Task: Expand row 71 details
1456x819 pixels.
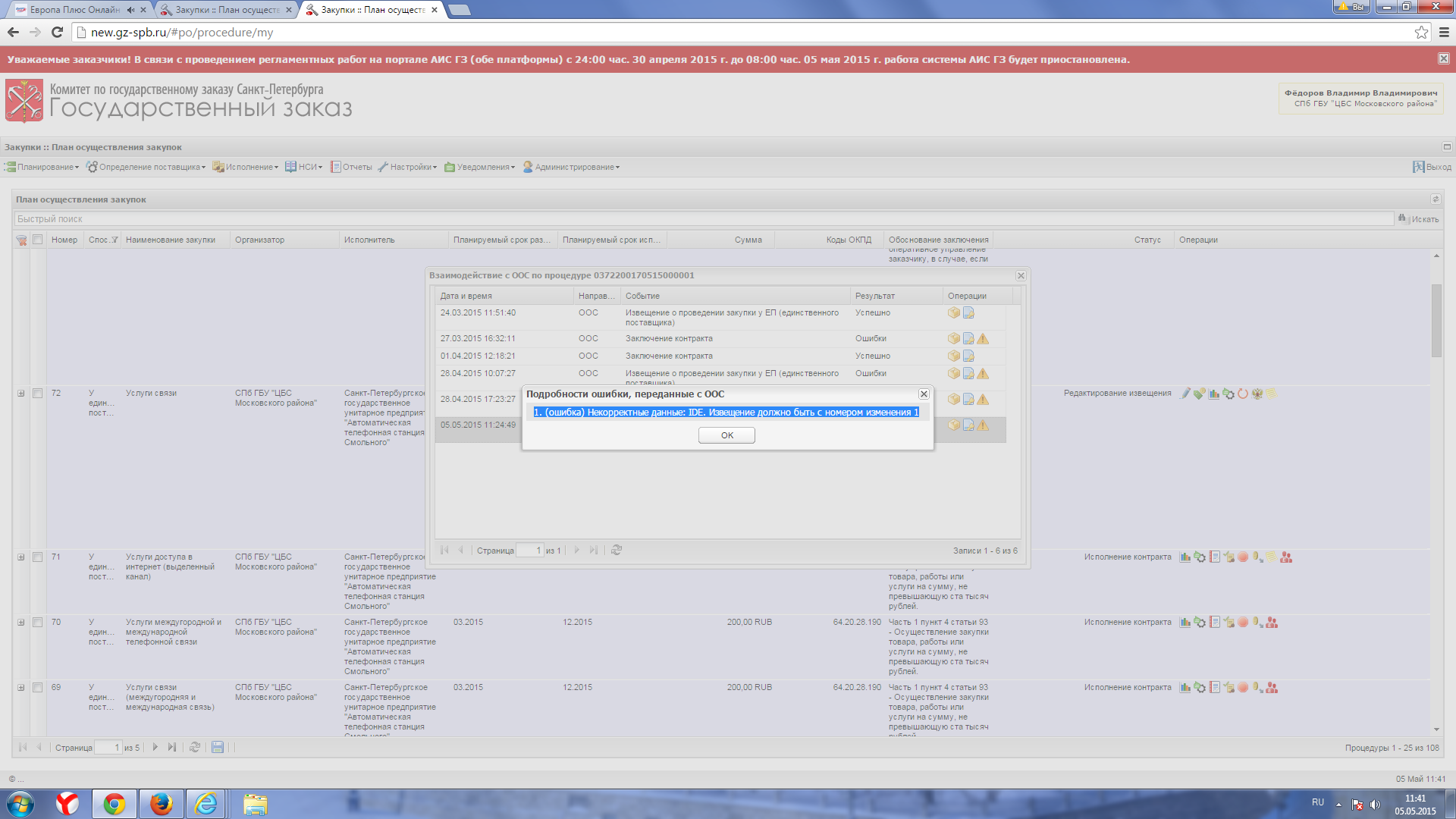Action: tap(21, 557)
